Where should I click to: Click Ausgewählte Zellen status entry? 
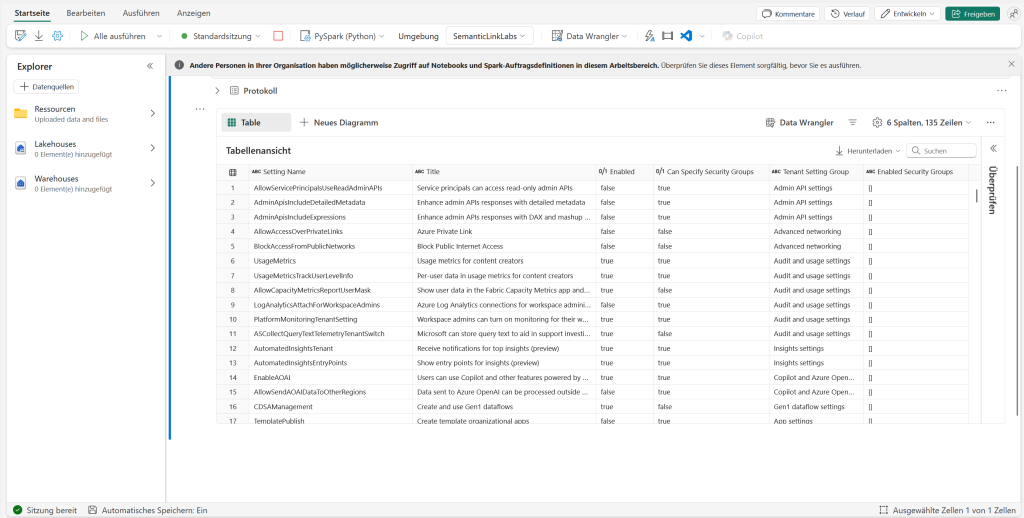point(946,510)
